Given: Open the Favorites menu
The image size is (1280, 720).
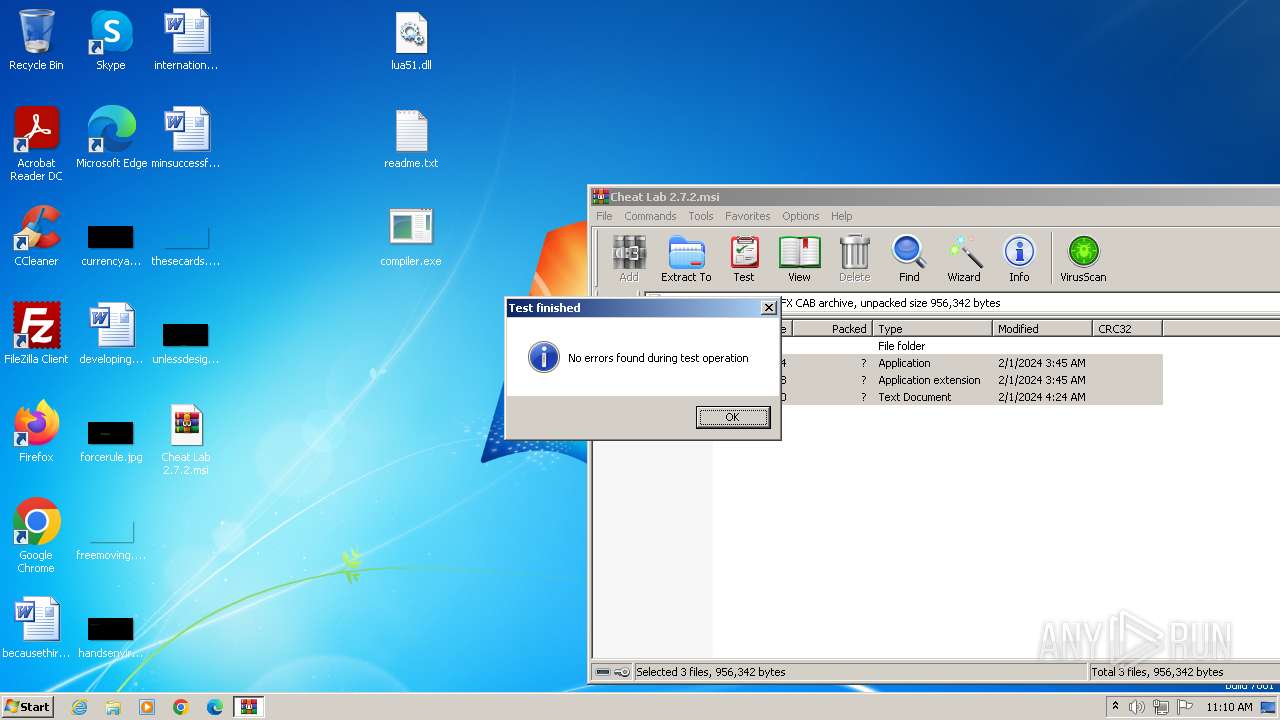Looking at the screenshot, I should (748, 216).
